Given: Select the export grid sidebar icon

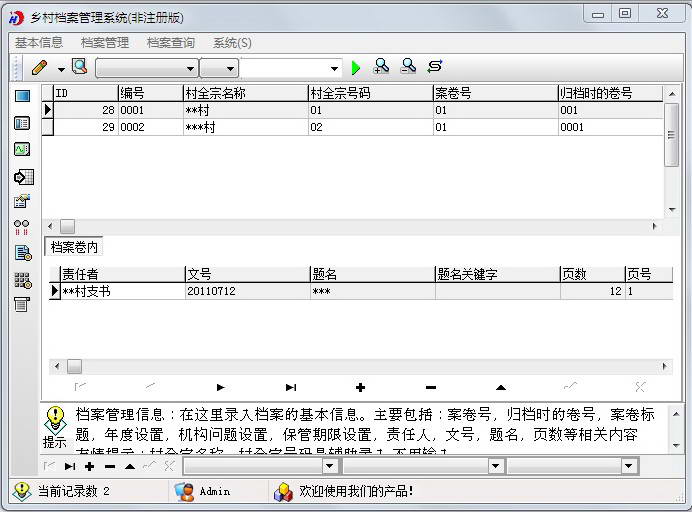Looking at the screenshot, I should point(23,177).
